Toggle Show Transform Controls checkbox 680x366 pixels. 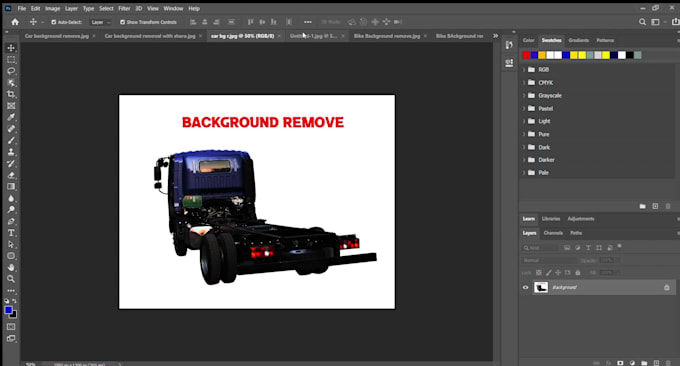[122, 22]
